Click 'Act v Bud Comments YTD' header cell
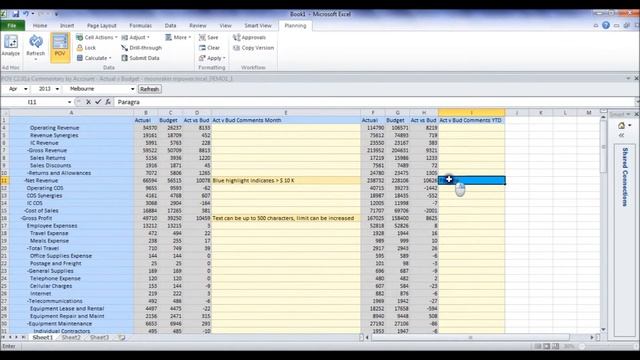This screenshot has width=640, height=360. click(x=471, y=120)
